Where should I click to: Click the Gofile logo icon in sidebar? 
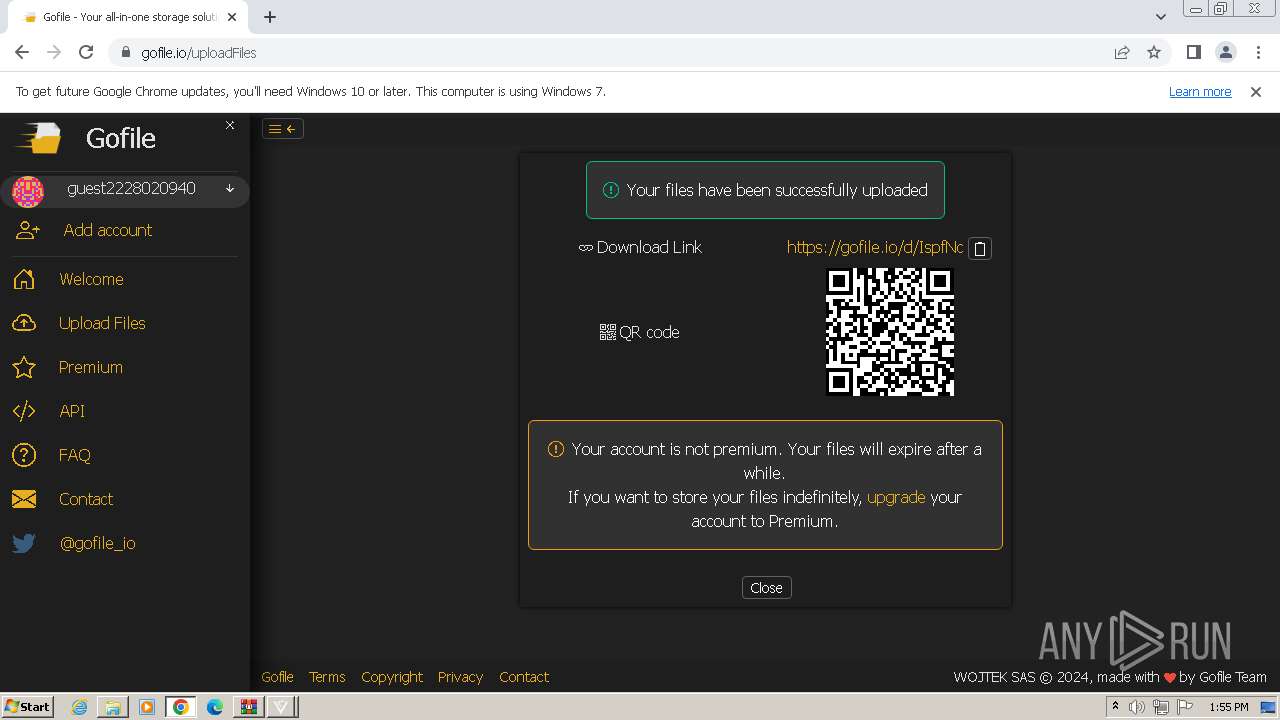point(39,138)
